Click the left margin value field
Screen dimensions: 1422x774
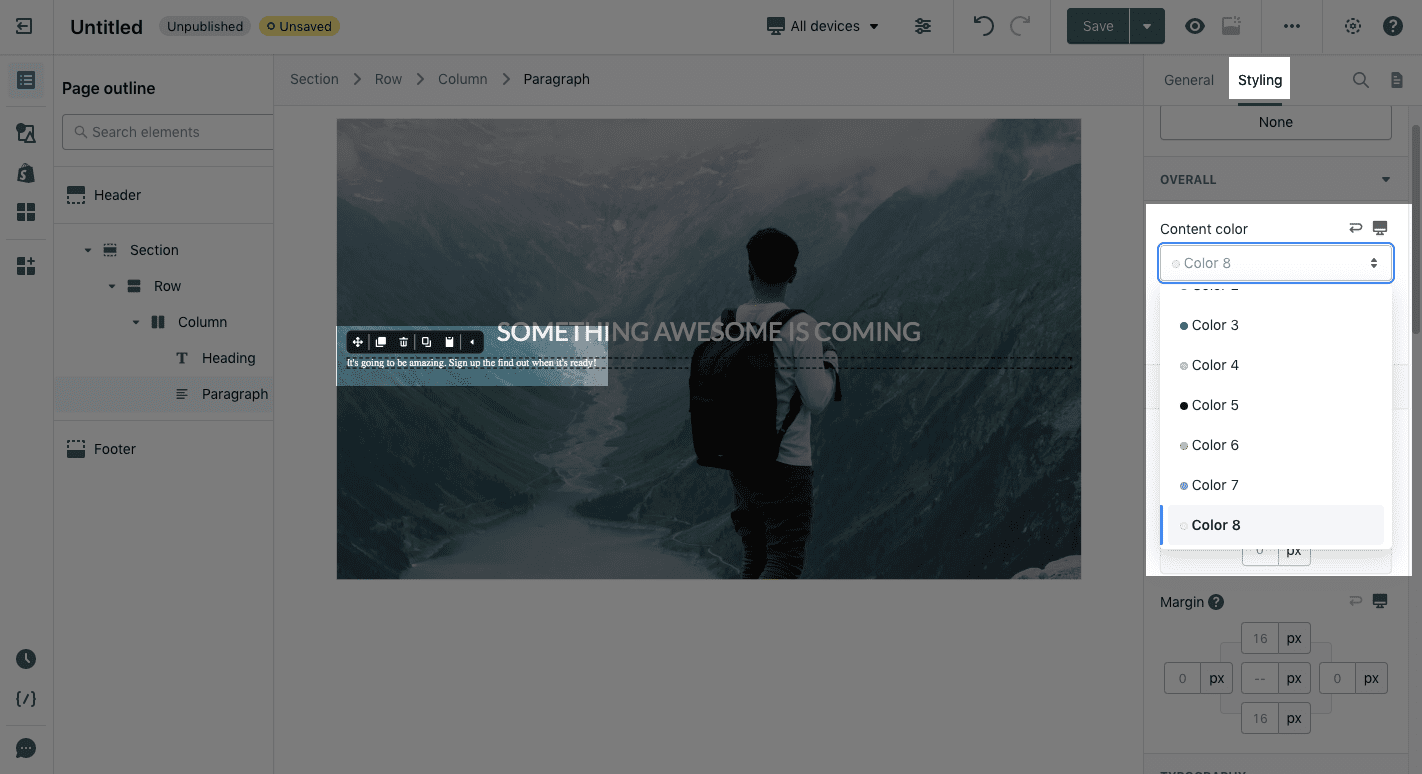[1182, 678]
